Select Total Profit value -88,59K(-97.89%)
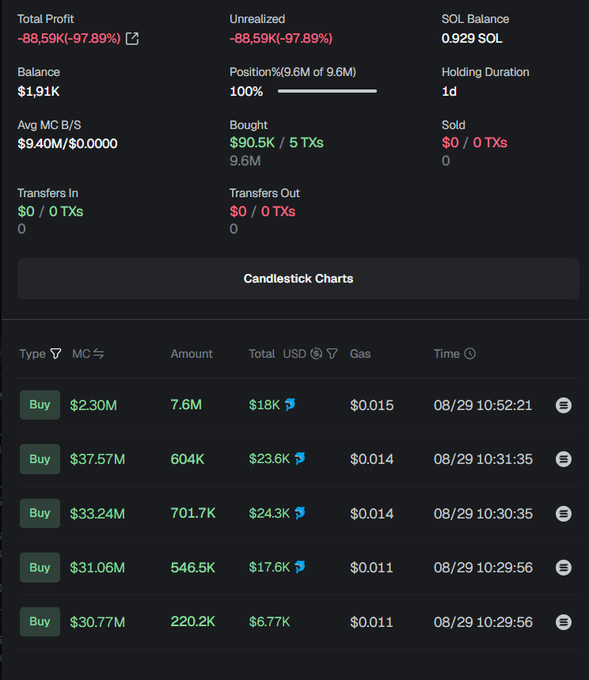The image size is (589, 680). 69,39
